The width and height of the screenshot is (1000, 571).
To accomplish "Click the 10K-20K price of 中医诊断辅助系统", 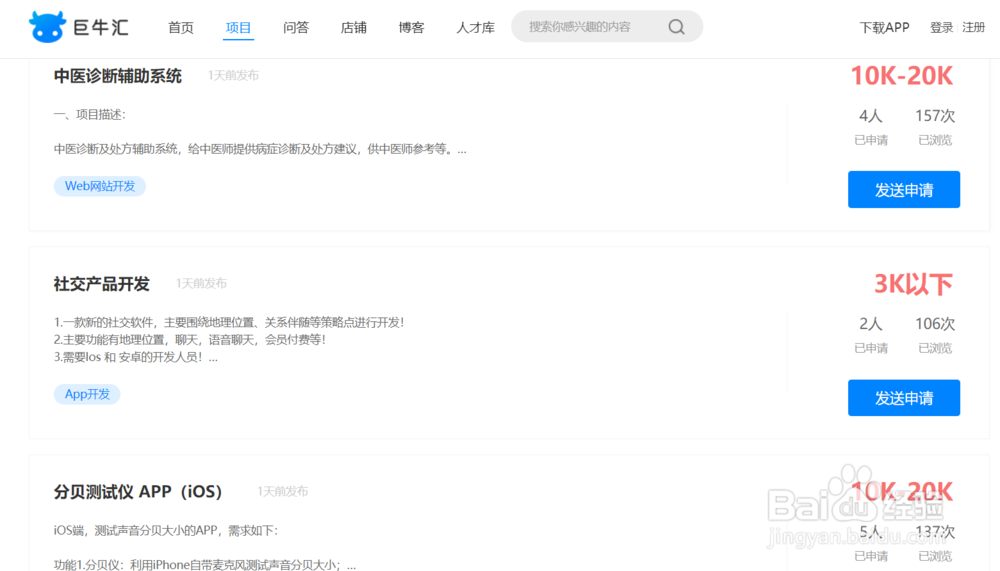I will pos(902,76).
